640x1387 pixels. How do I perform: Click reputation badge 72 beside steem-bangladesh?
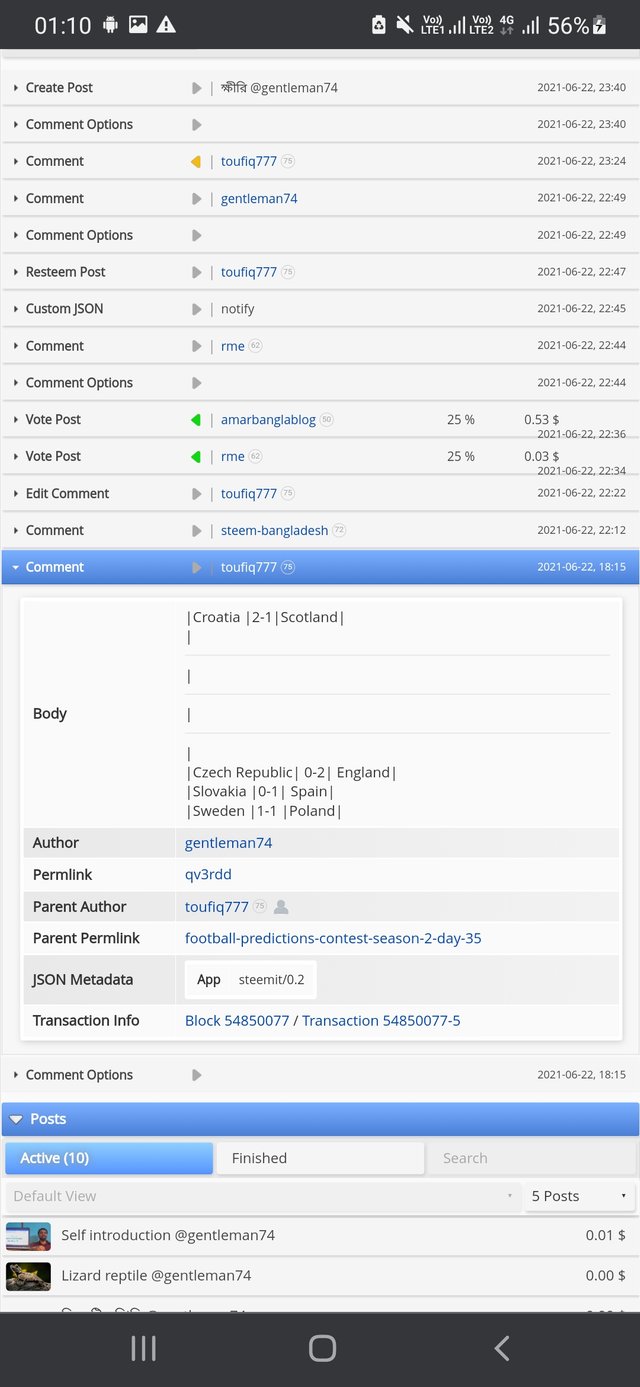tap(339, 531)
